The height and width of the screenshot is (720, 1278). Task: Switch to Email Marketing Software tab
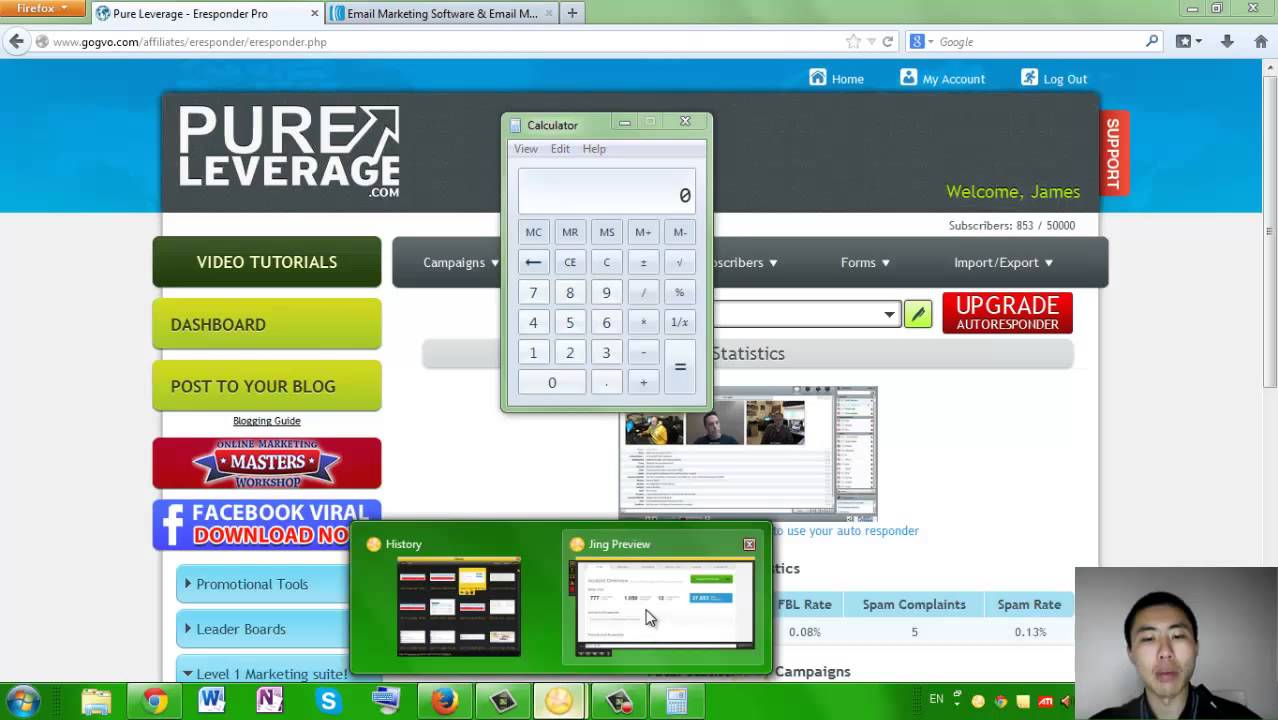click(443, 13)
